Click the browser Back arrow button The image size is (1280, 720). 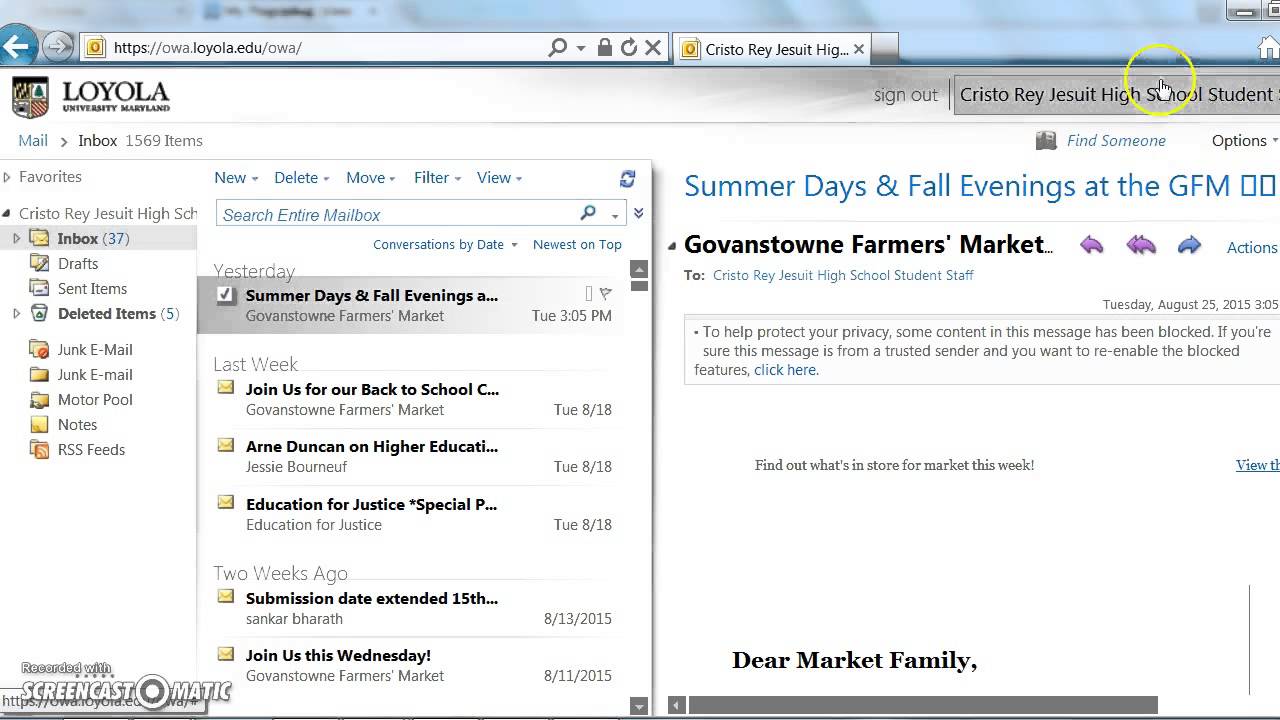point(18,46)
